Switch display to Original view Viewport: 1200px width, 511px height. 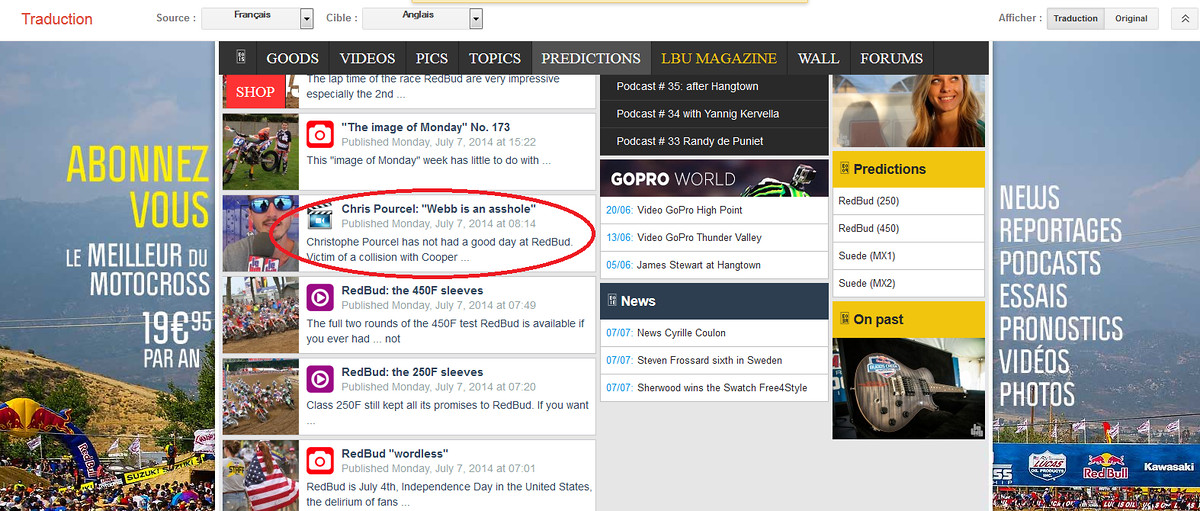pyautogui.click(x=1132, y=18)
